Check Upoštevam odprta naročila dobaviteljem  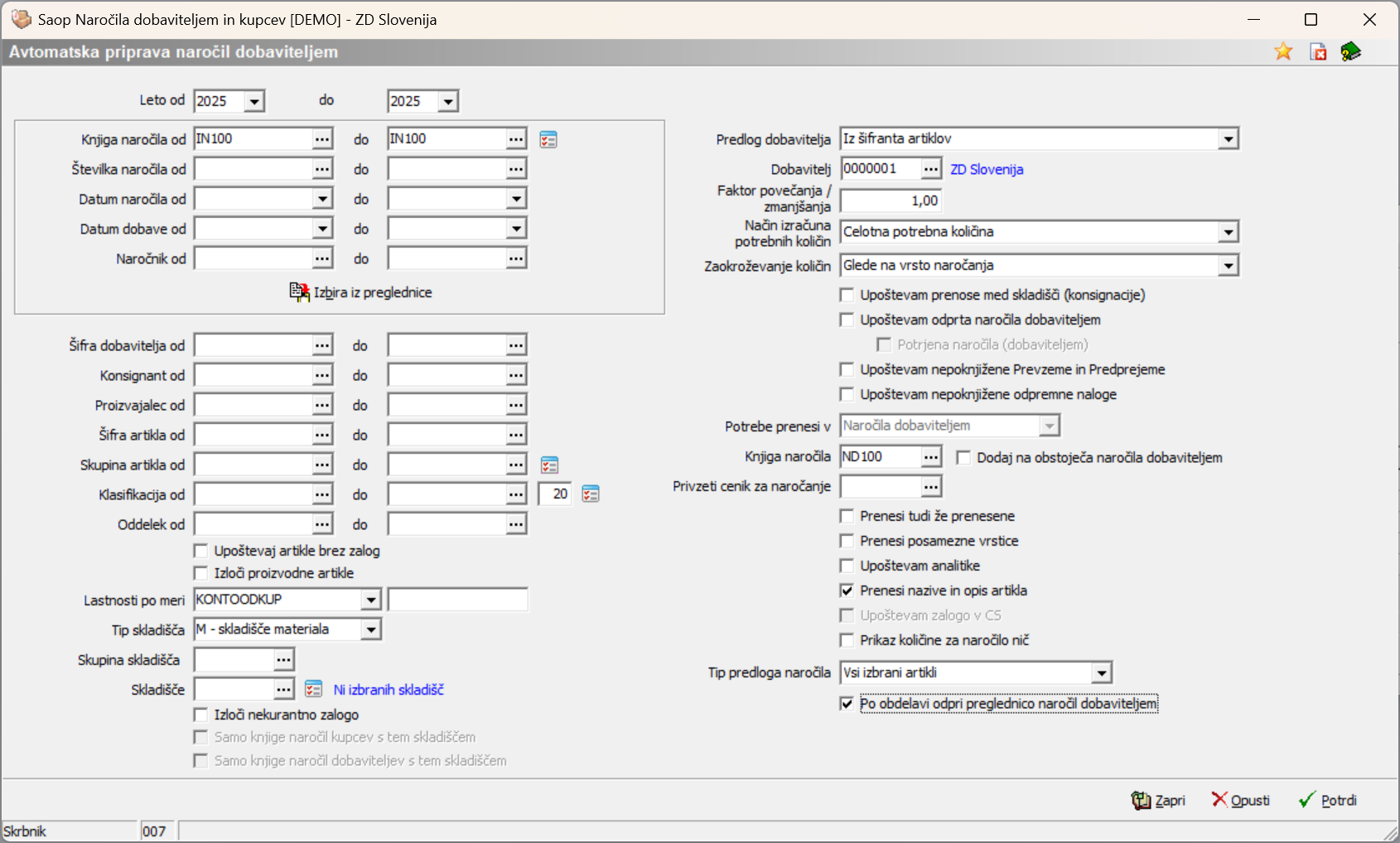click(847, 320)
